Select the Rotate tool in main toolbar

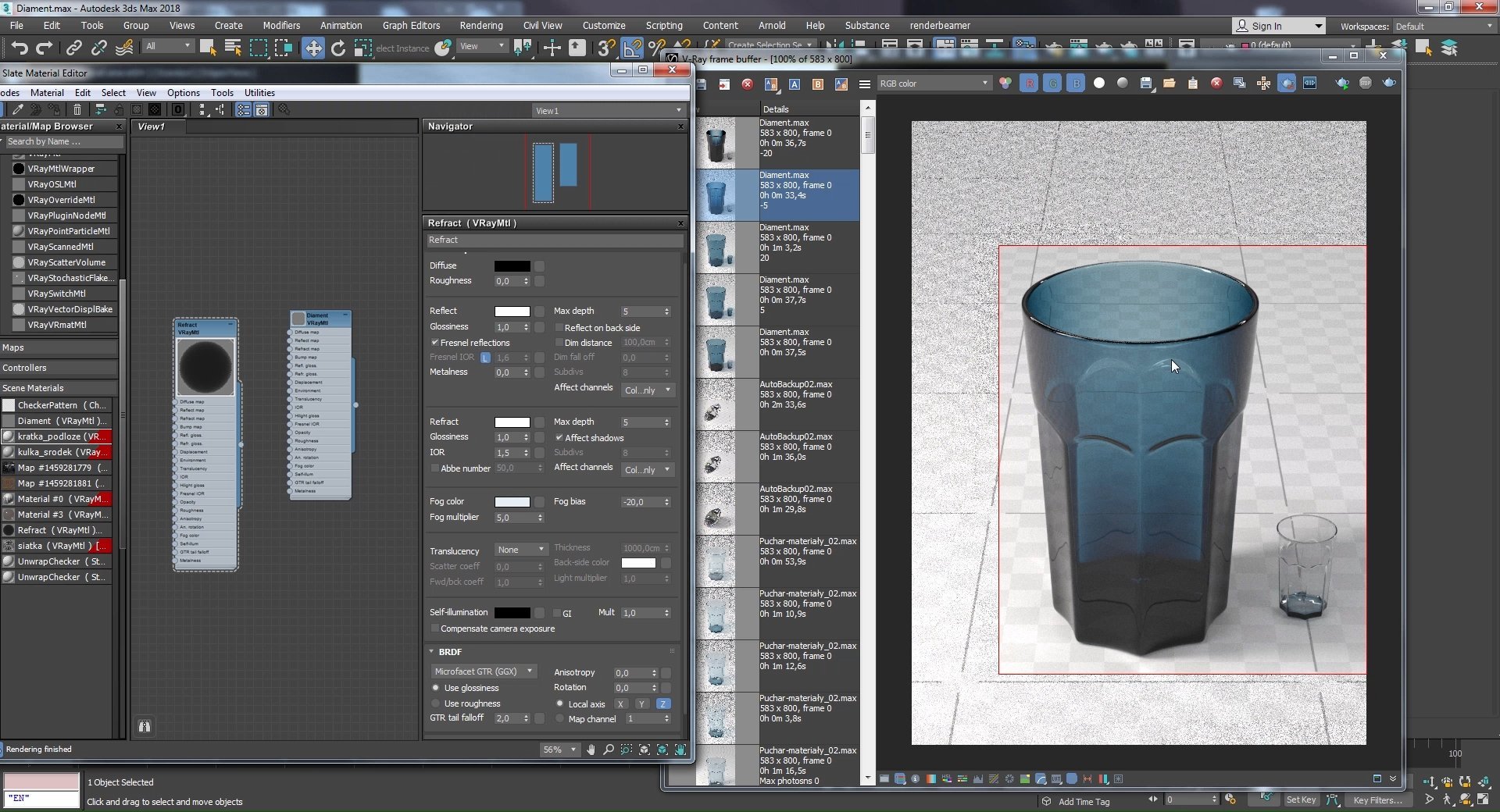337,48
